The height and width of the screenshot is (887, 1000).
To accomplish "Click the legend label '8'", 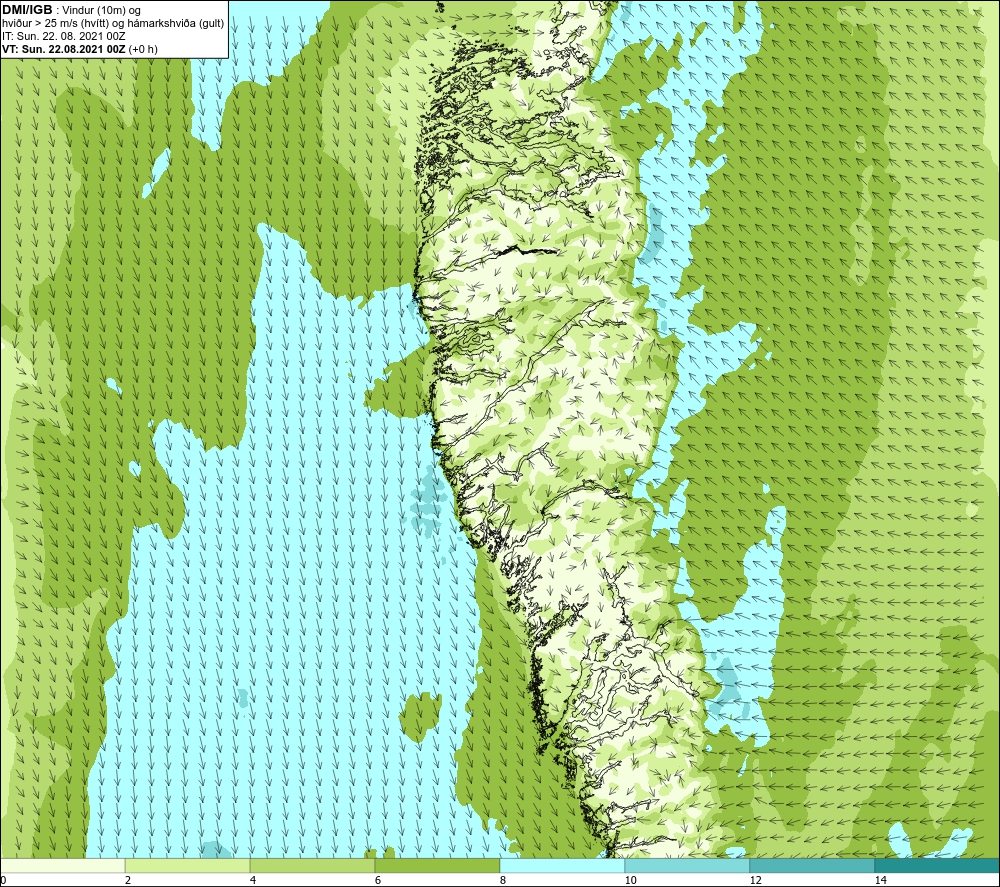I will coord(503,880).
